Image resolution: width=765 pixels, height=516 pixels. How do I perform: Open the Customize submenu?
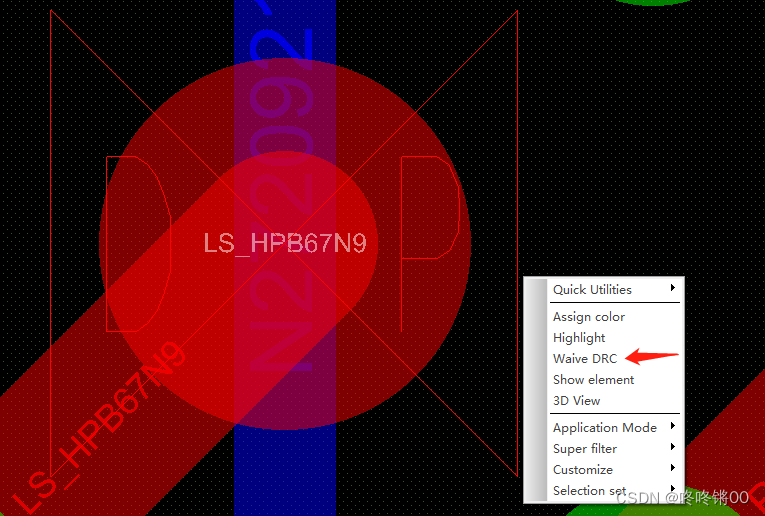point(614,470)
